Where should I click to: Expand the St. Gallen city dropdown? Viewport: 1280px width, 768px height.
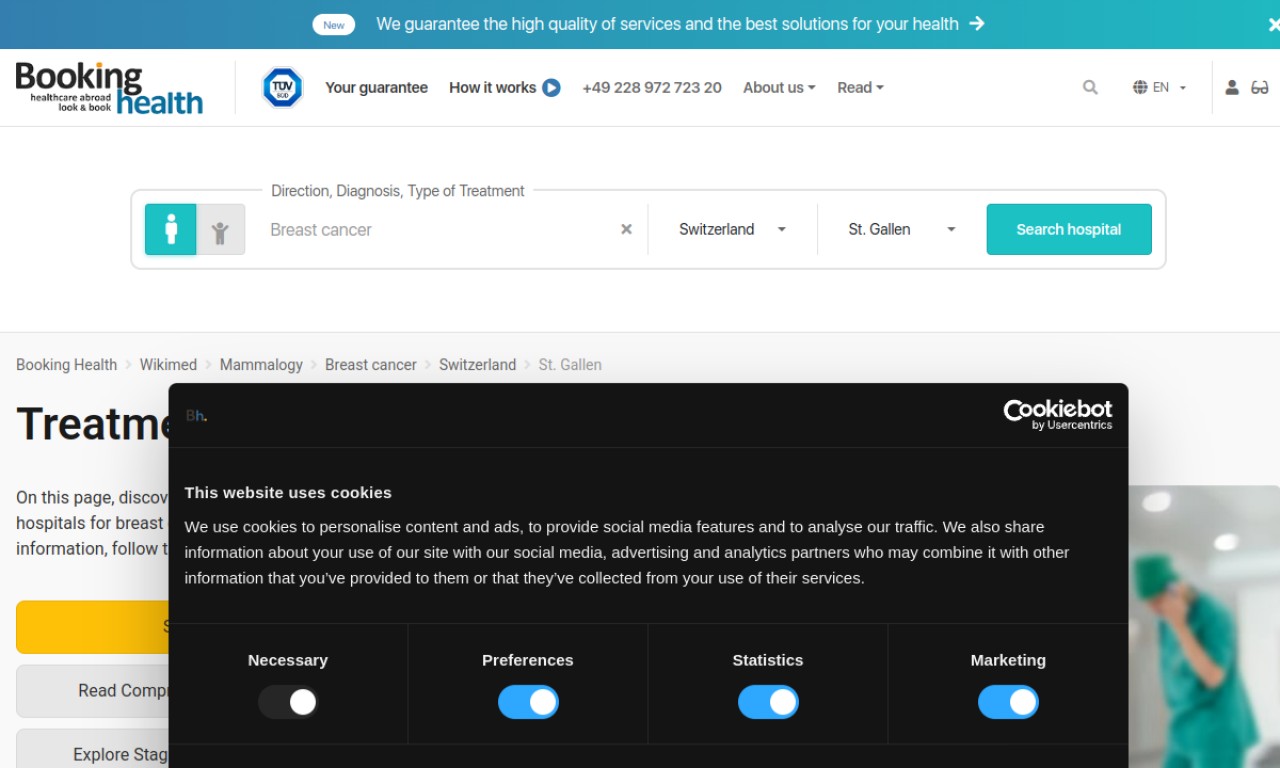click(902, 229)
